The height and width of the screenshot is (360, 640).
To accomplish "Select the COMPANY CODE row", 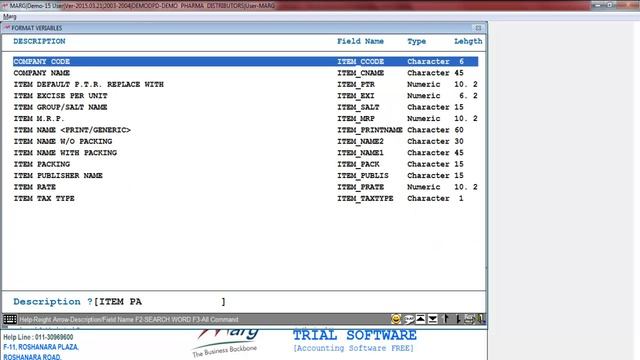I will coord(245,61).
